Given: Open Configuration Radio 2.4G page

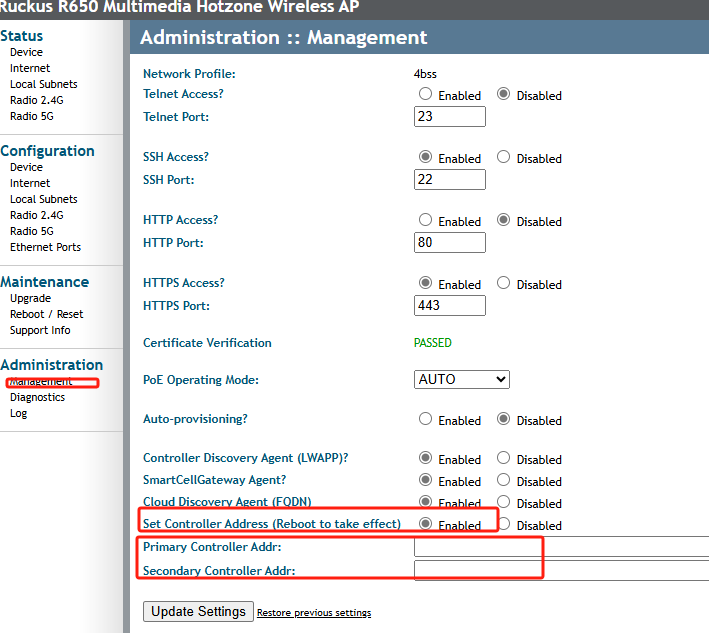Looking at the screenshot, I should [37, 215].
